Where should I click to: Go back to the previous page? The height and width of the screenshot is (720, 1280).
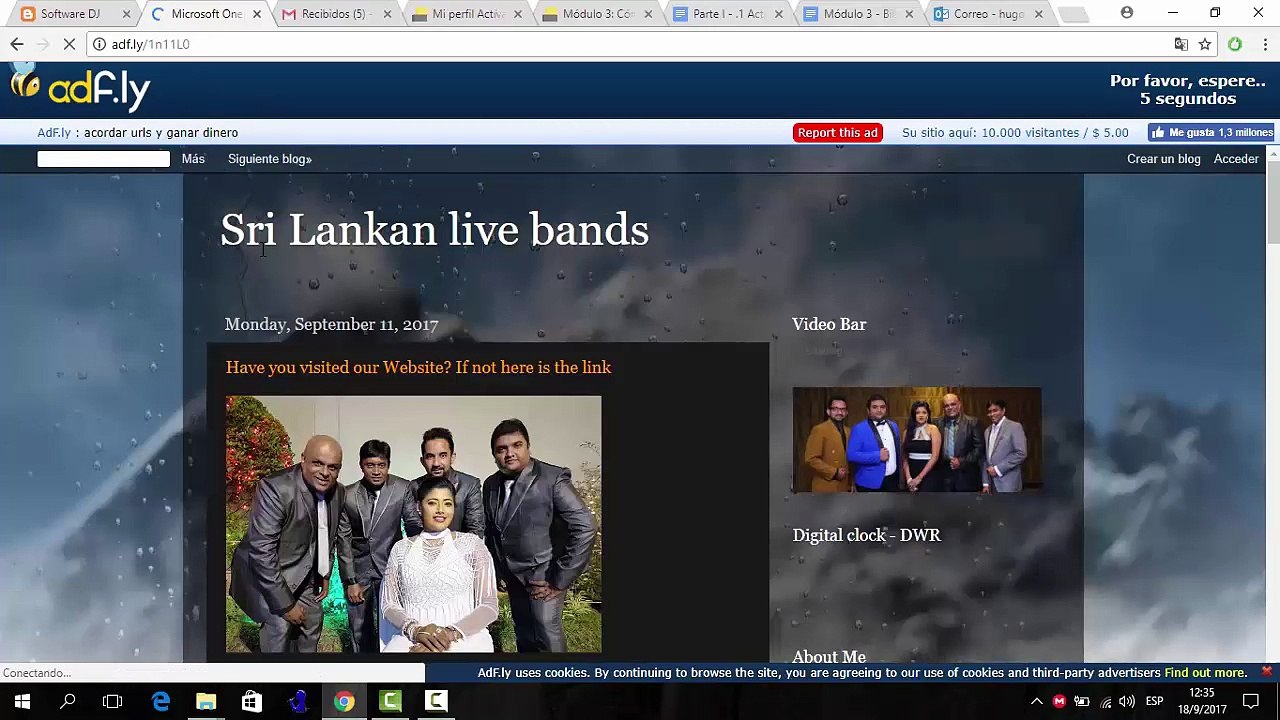coord(17,44)
